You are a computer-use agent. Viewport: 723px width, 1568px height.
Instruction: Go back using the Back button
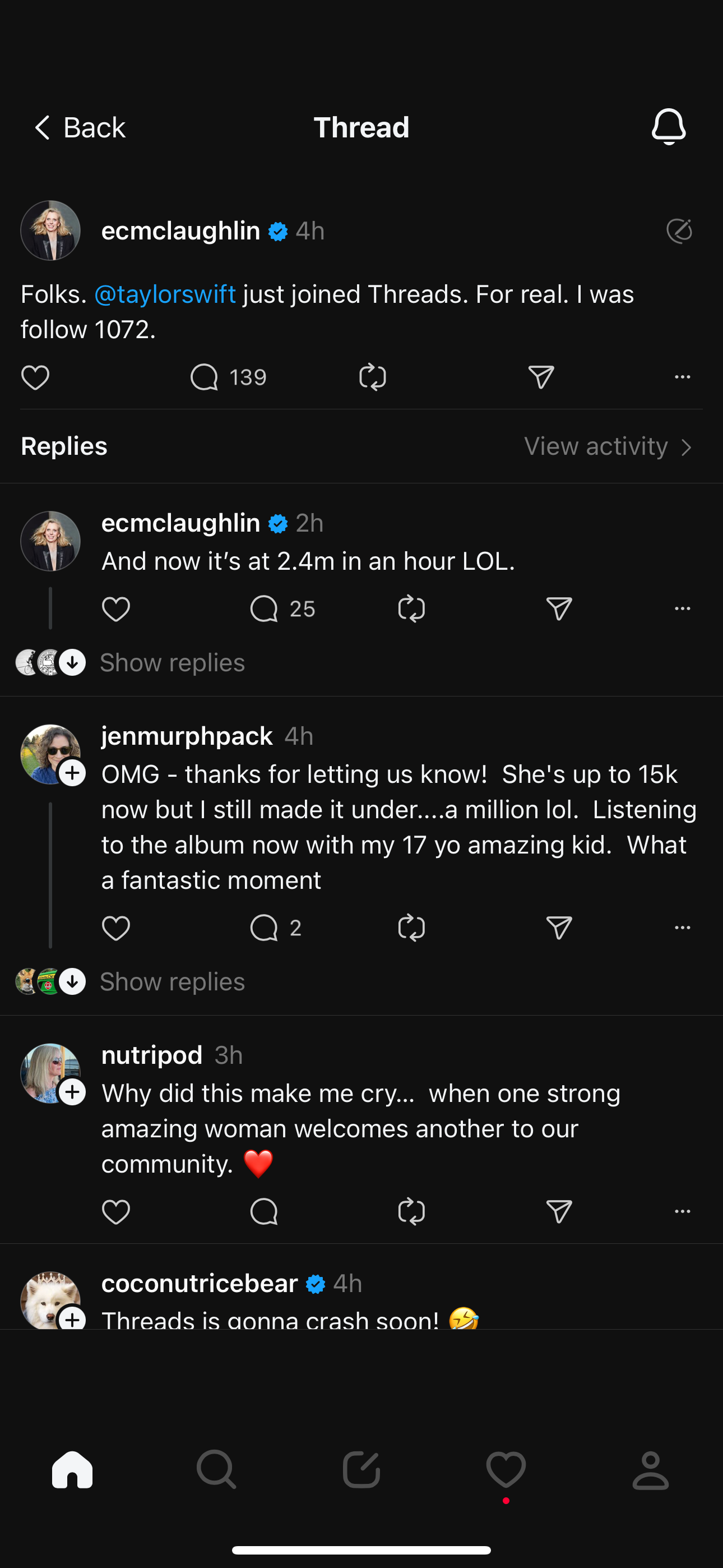click(79, 128)
